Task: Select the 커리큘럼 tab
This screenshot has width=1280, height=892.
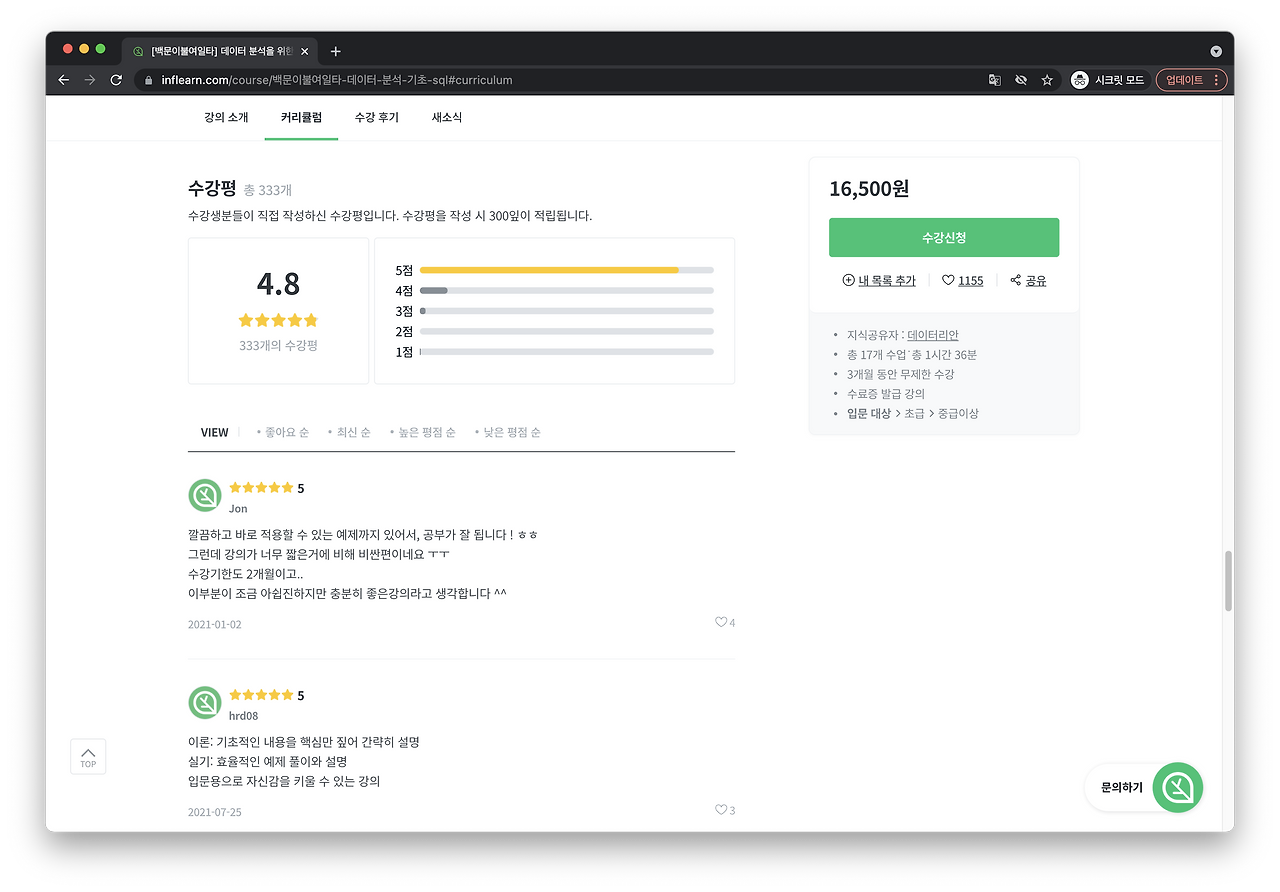Action: [x=301, y=117]
